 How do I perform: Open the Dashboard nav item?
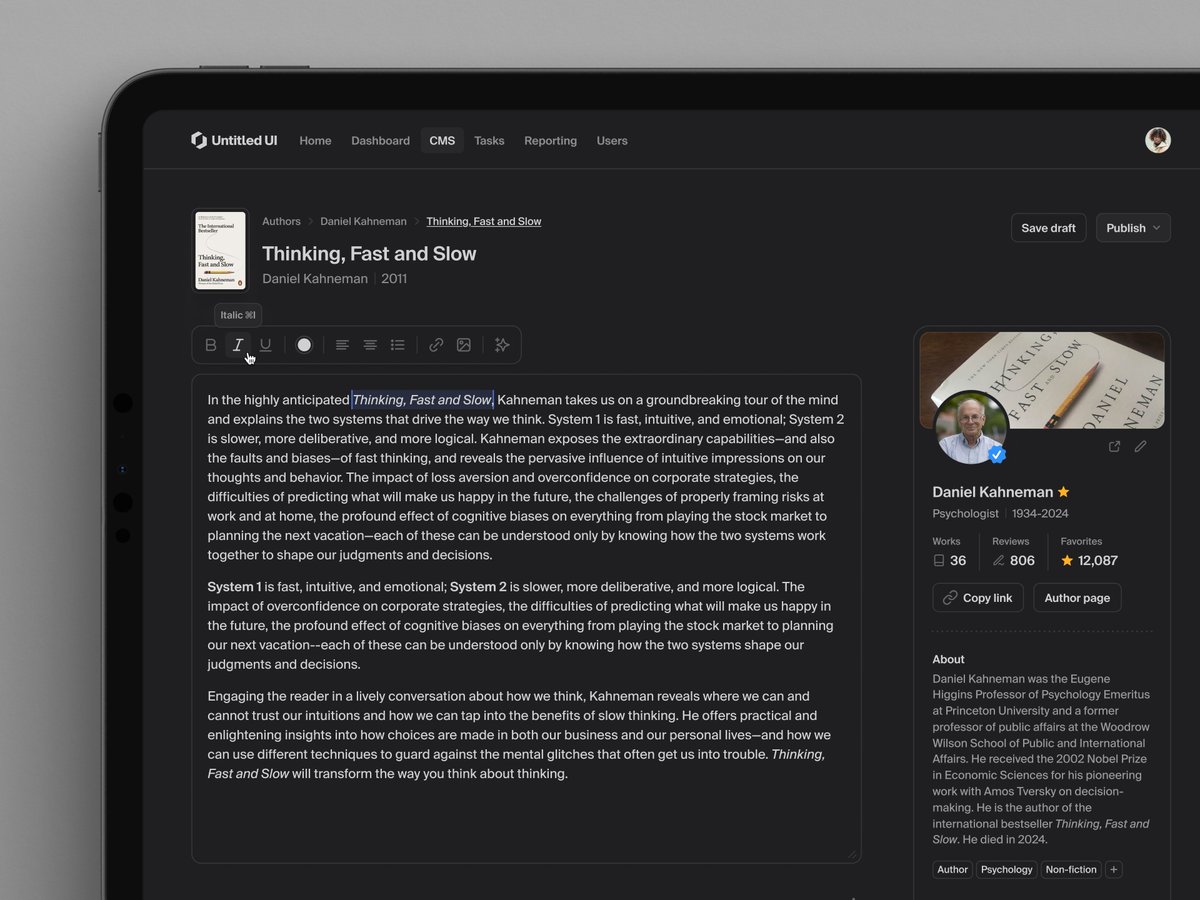click(x=380, y=141)
